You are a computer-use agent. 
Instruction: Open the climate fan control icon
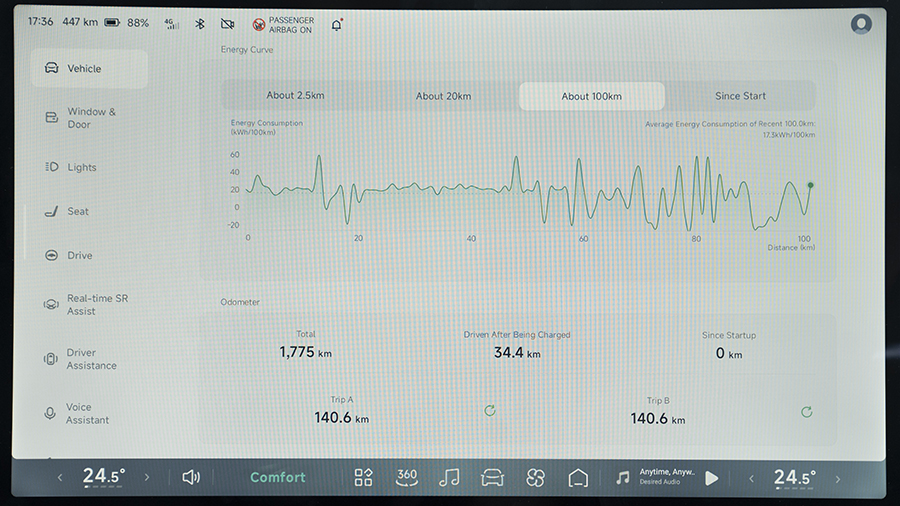535,477
